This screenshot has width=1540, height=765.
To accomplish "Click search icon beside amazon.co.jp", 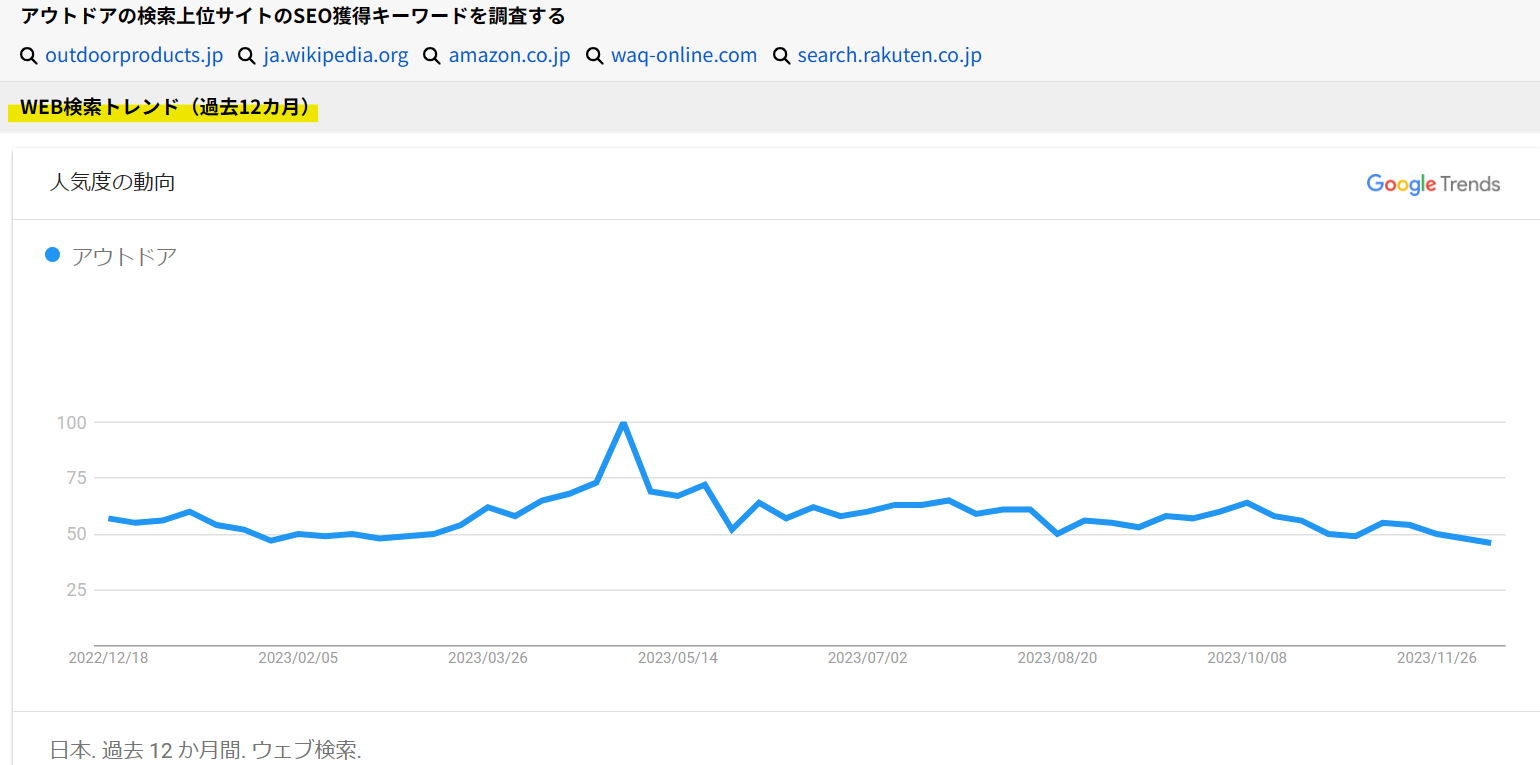I will 432,56.
